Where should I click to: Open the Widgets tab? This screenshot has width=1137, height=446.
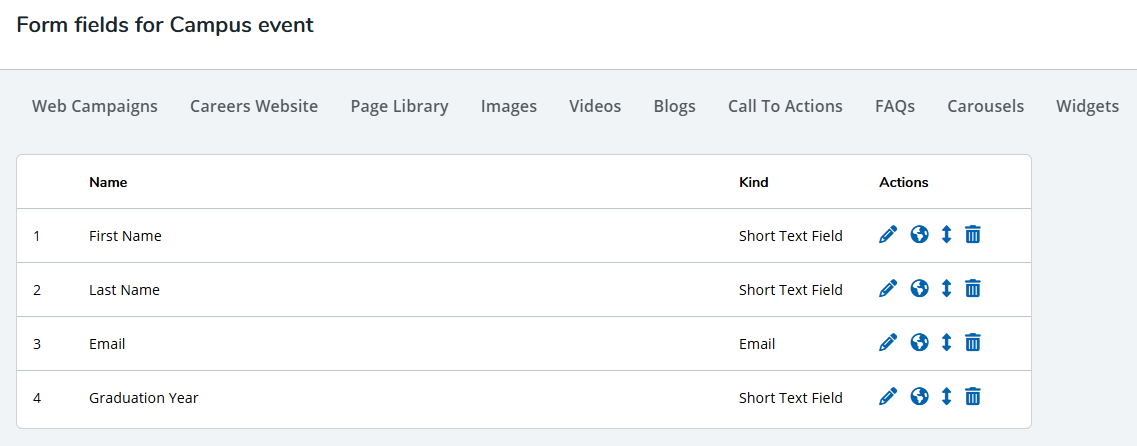[x=1088, y=107]
